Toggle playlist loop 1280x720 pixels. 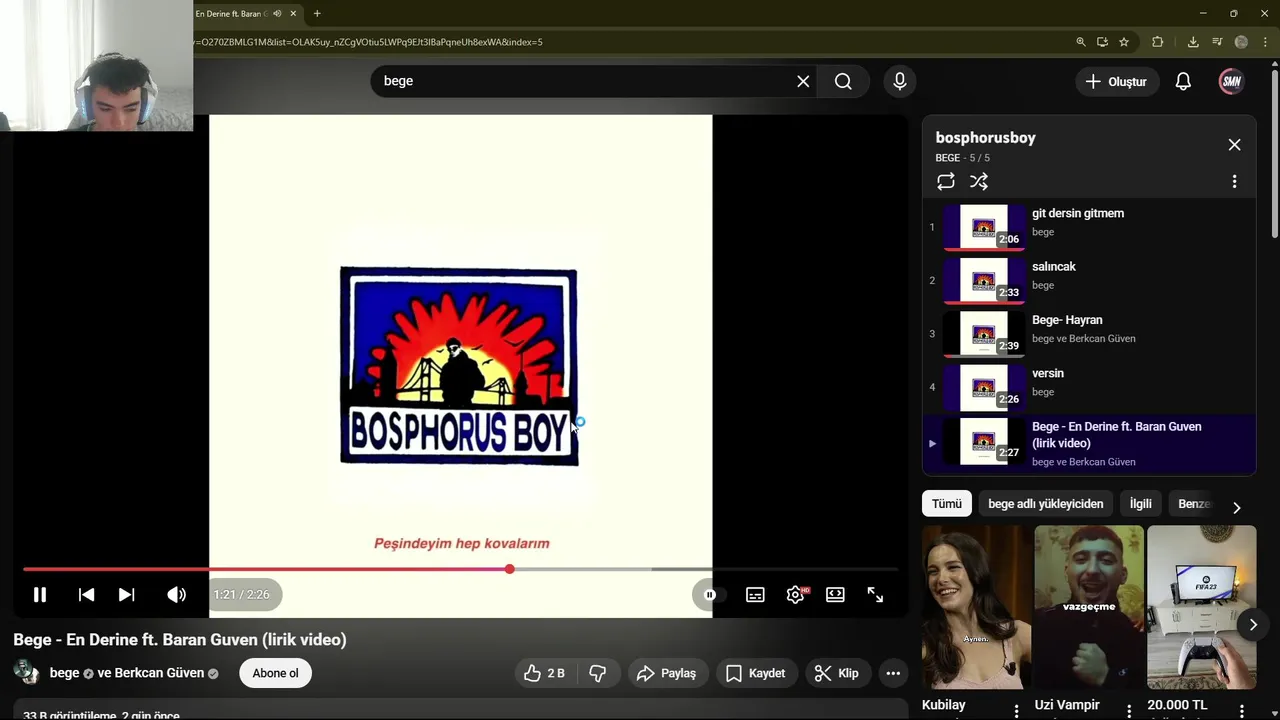pyautogui.click(x=946, y=181)
